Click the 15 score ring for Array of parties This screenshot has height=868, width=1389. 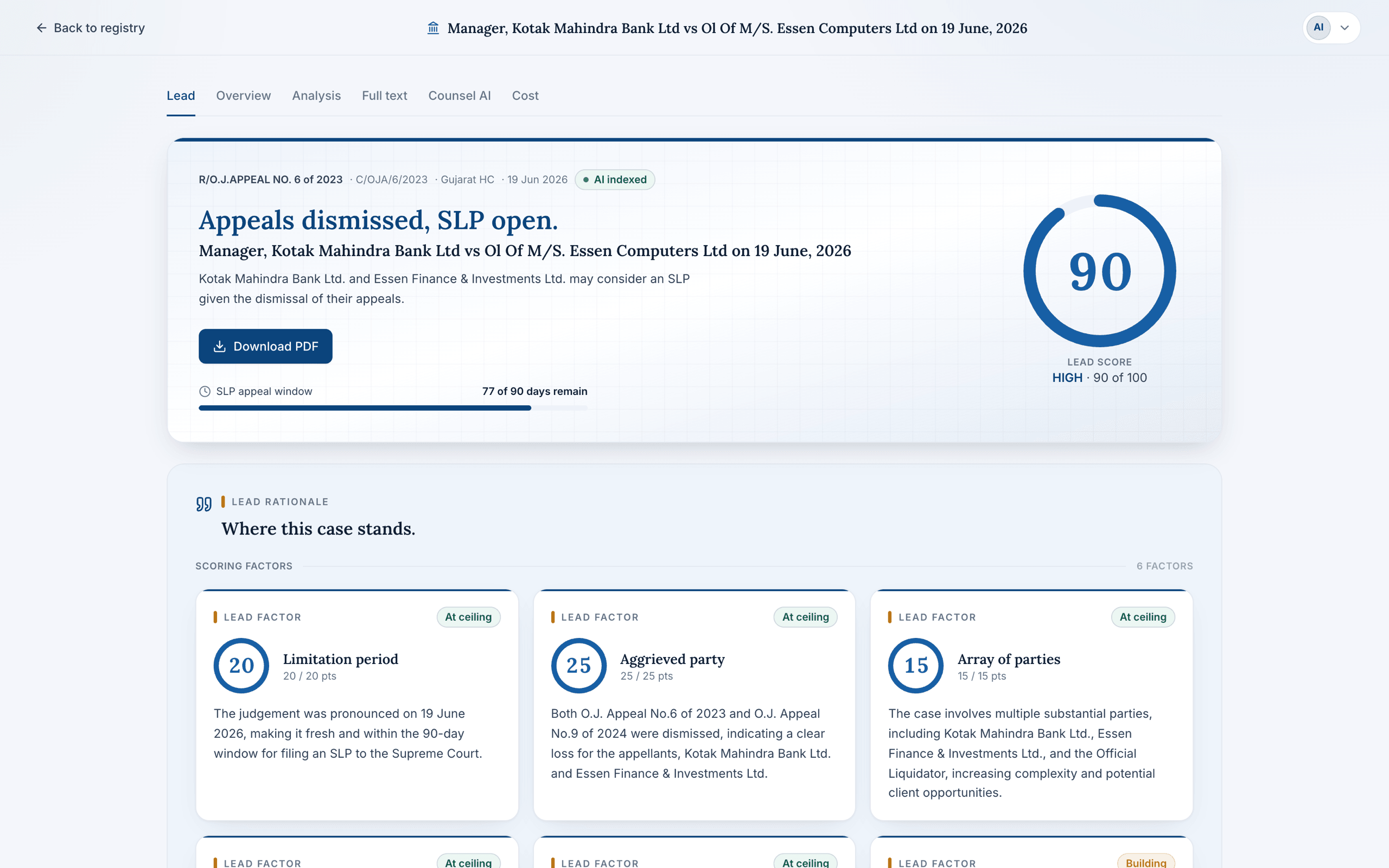pos(916,665)
